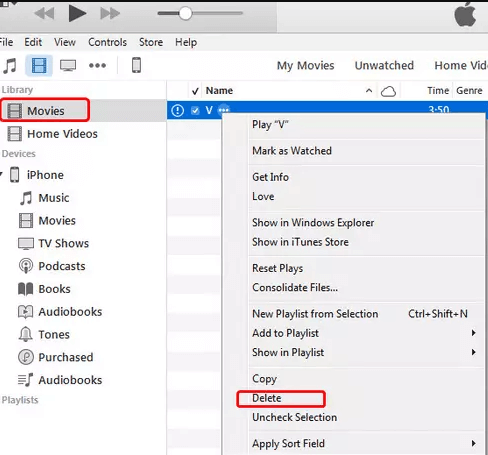Open the three-dots More media menu

[x=97, y=65]
